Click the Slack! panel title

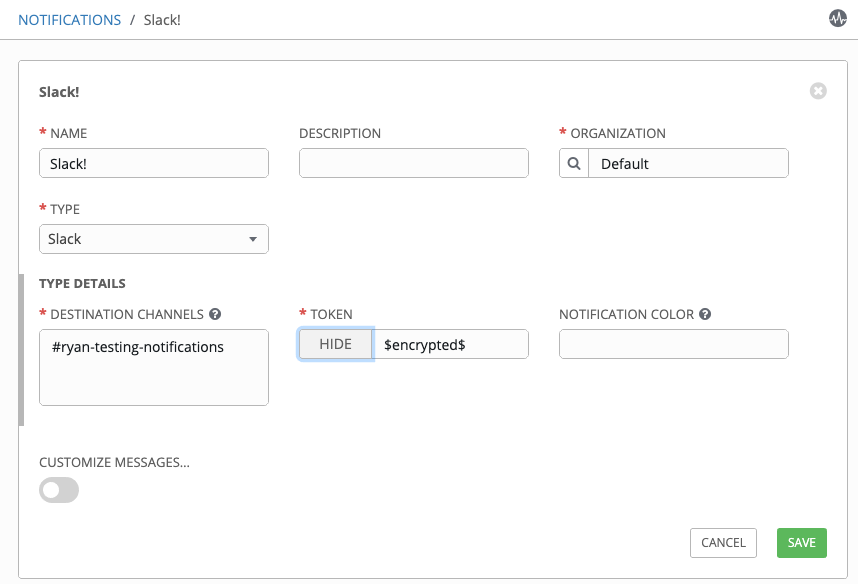[x=59, y=92]
